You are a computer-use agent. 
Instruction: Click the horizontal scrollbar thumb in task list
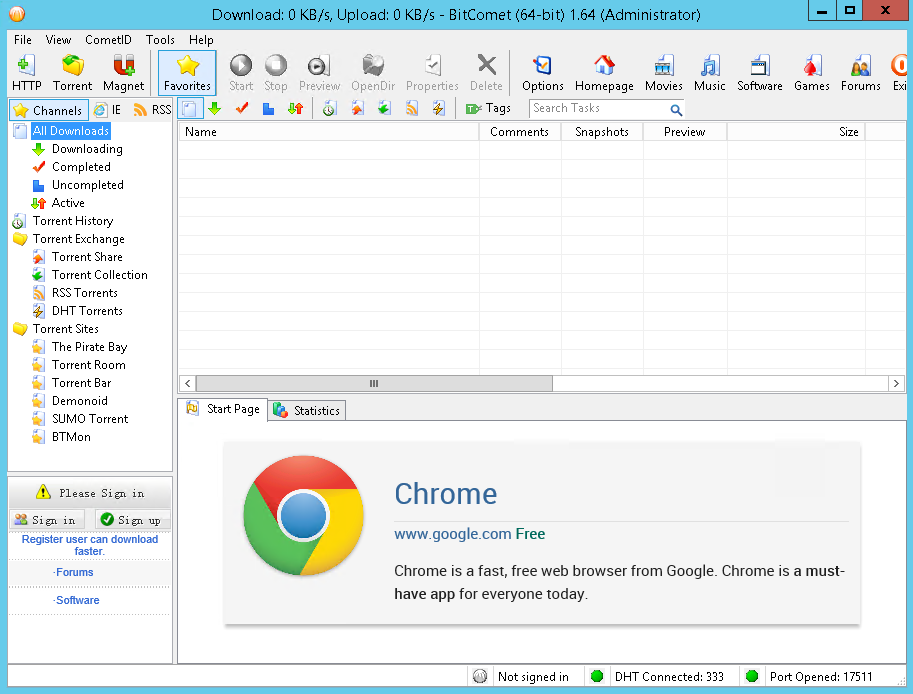pos(374,383)
